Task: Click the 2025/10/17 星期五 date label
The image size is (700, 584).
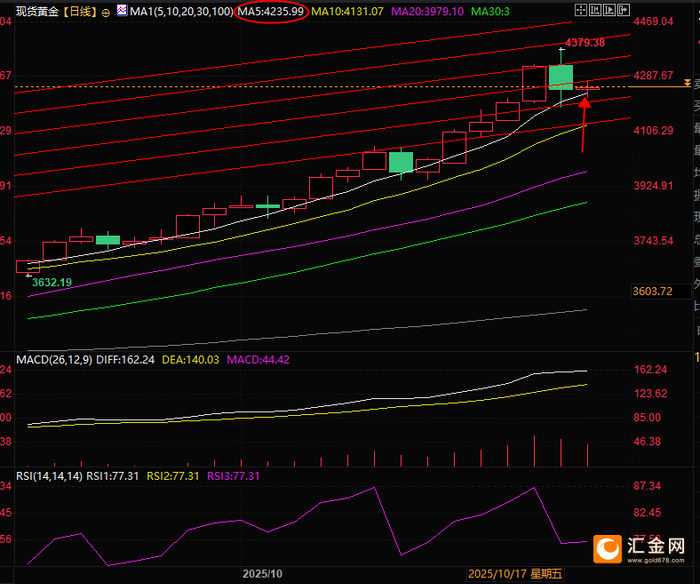Action: pyautogui.click(x=515, y=574)
